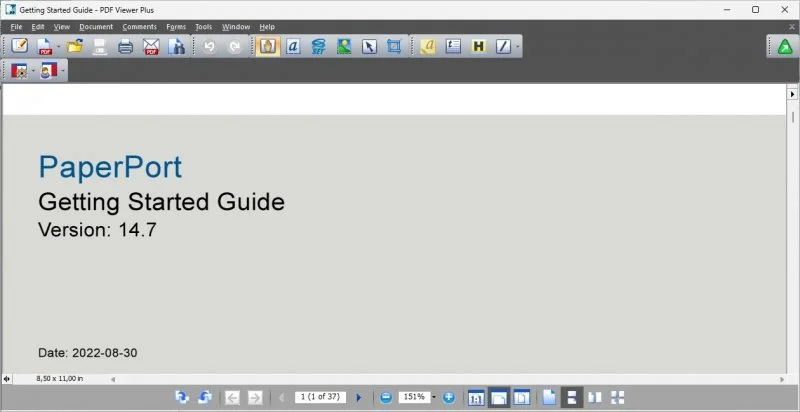Toggle fit page view mode
800x412 pixels.
point(522,398)
